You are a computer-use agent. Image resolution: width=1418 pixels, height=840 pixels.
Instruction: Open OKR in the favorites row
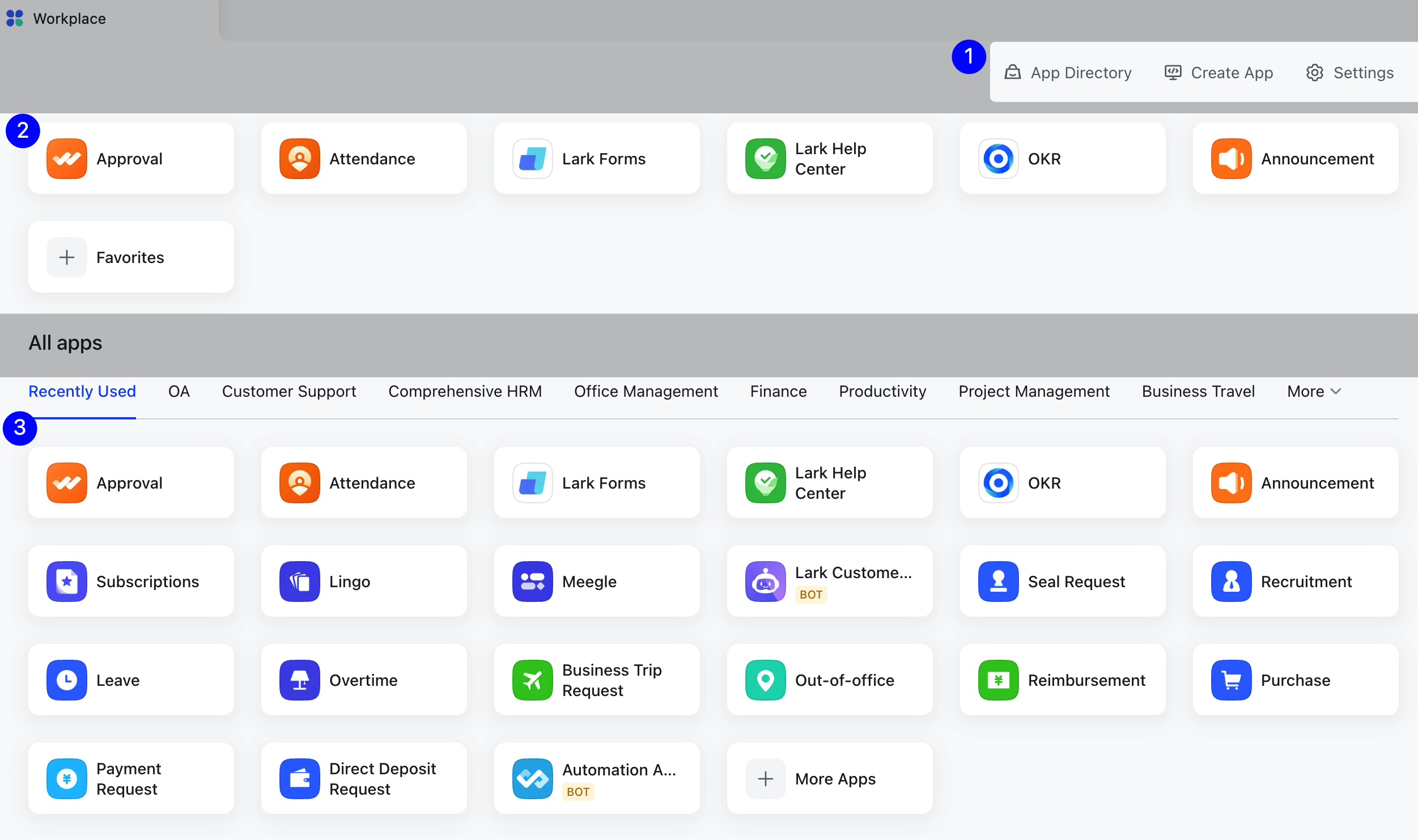pos(1063,159)
